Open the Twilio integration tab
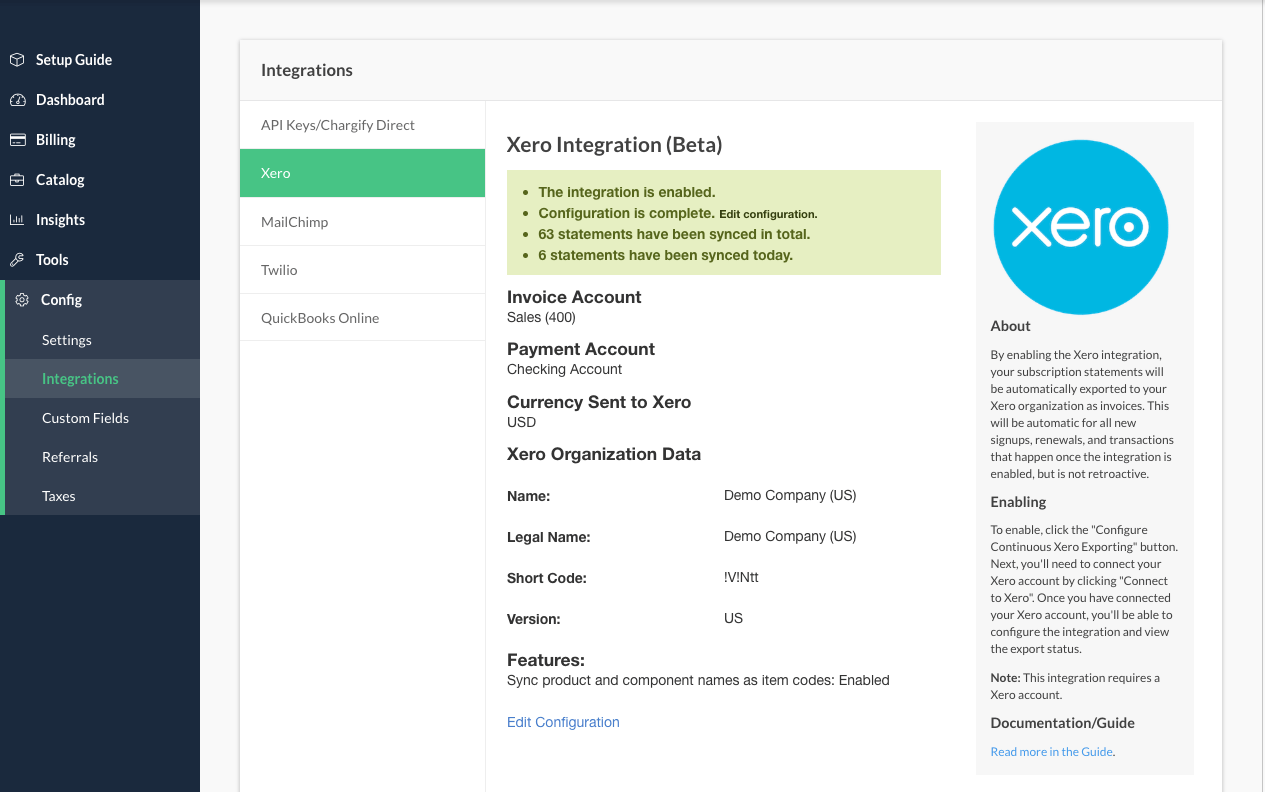 click(279, 270)
